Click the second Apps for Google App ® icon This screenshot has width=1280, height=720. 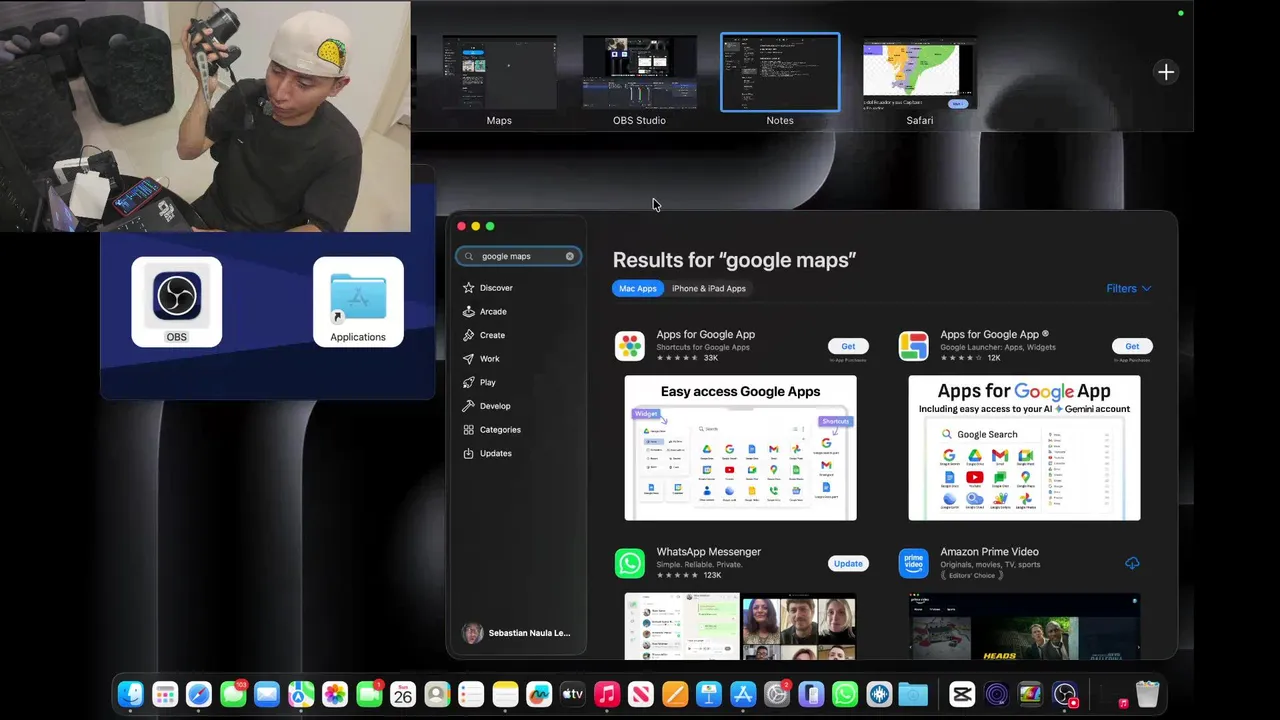pyautogui.click(x=913, y=346)
